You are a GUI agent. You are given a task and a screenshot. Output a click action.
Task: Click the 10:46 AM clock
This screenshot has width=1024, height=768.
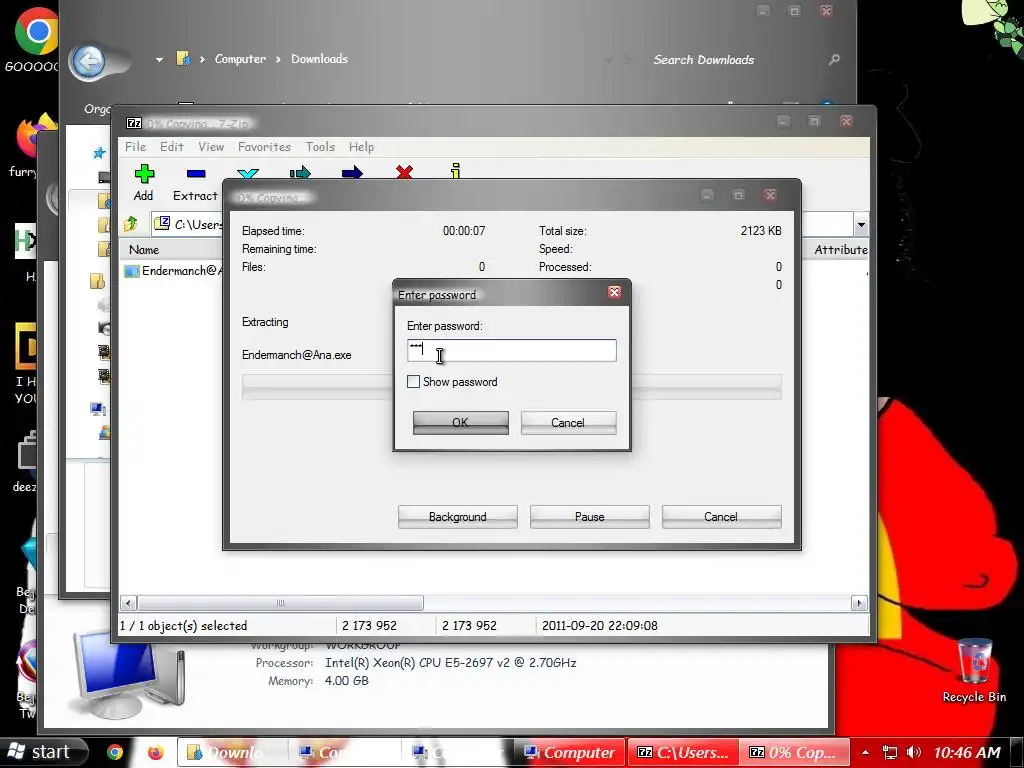tap(967, 752)
